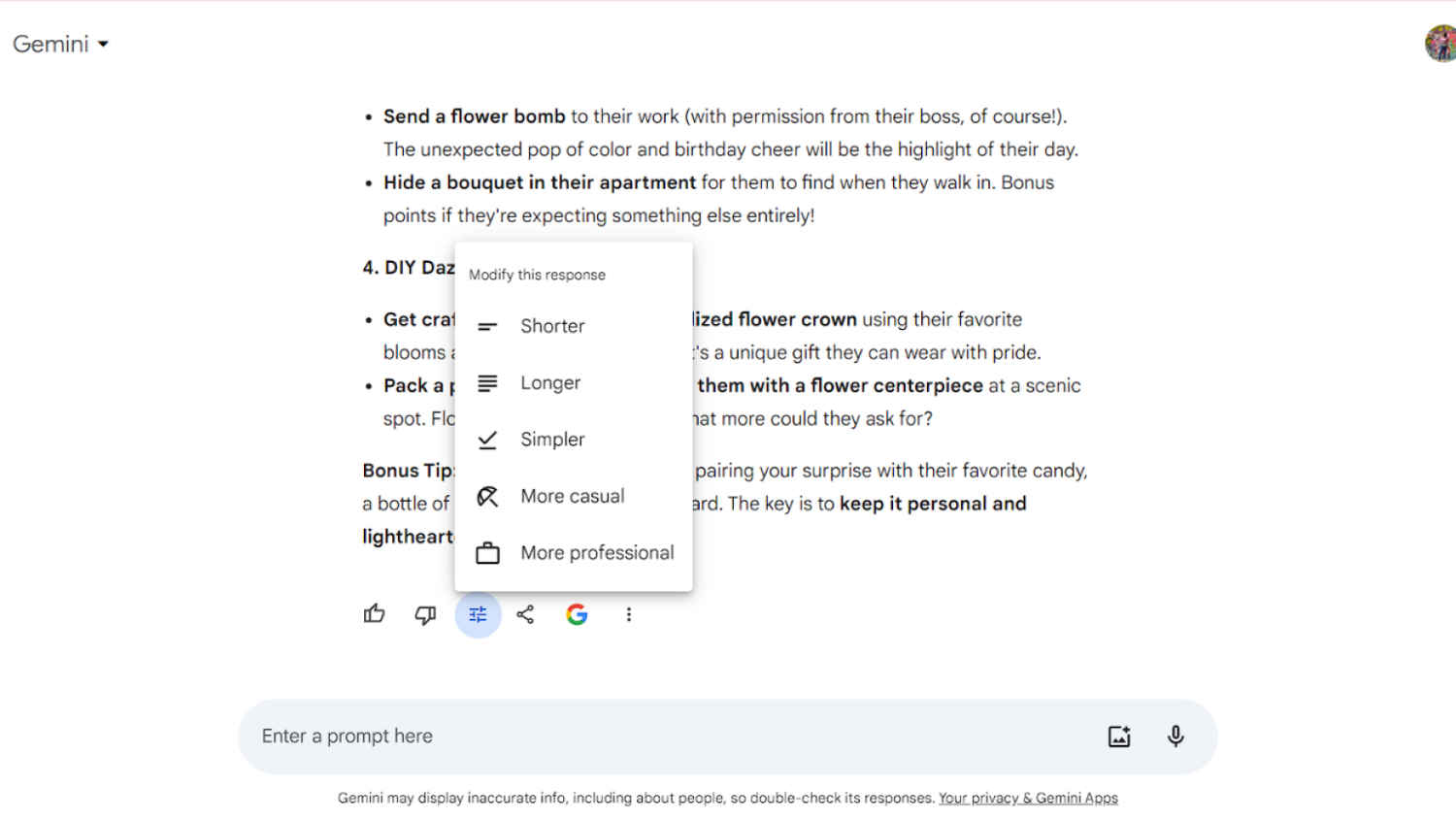Double-check response with the Google icon
The width and height of the screenshot is (1456, 819).
(577, 614)
